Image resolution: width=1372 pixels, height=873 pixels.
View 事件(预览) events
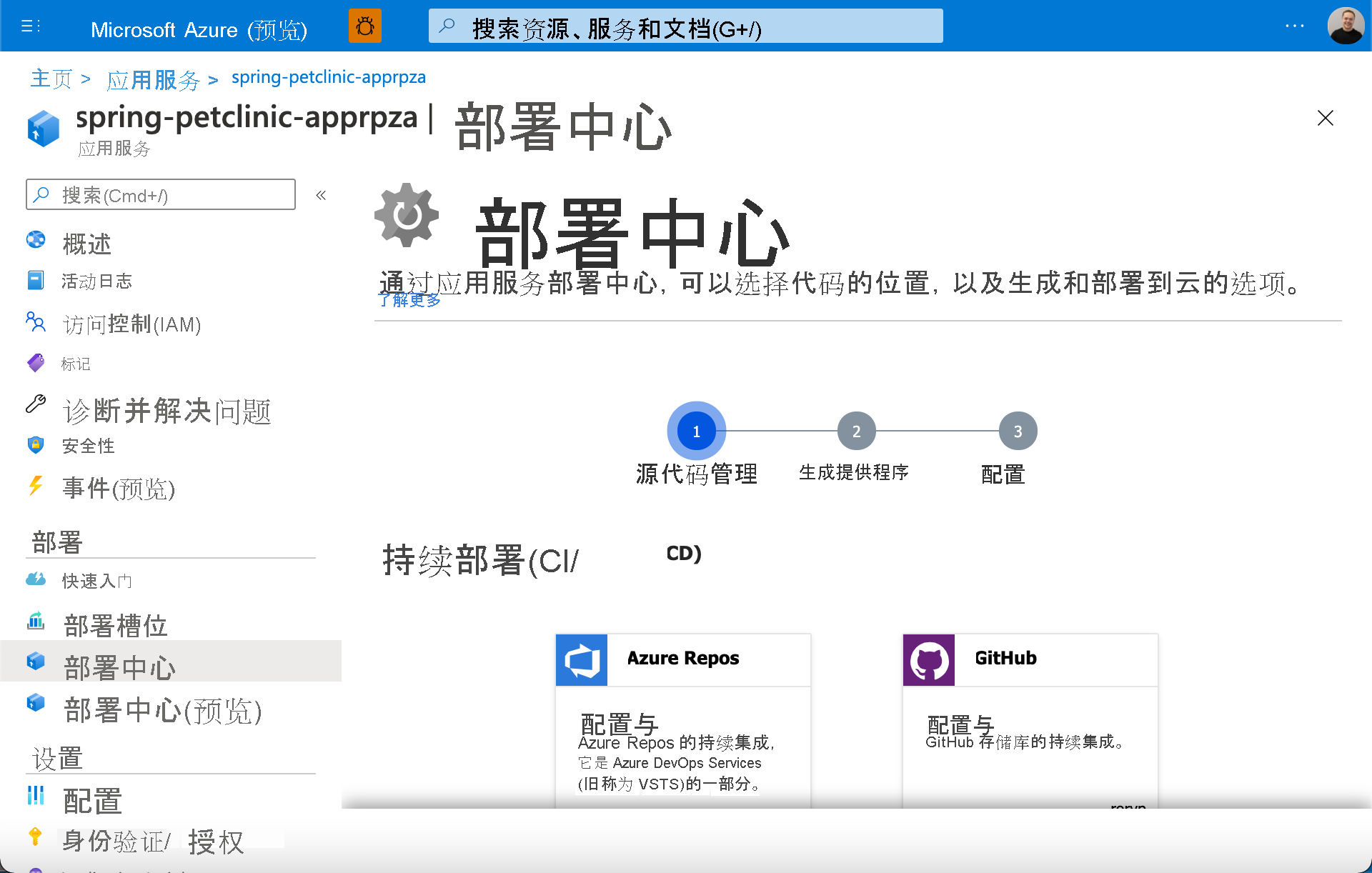(x=118, y=489)
